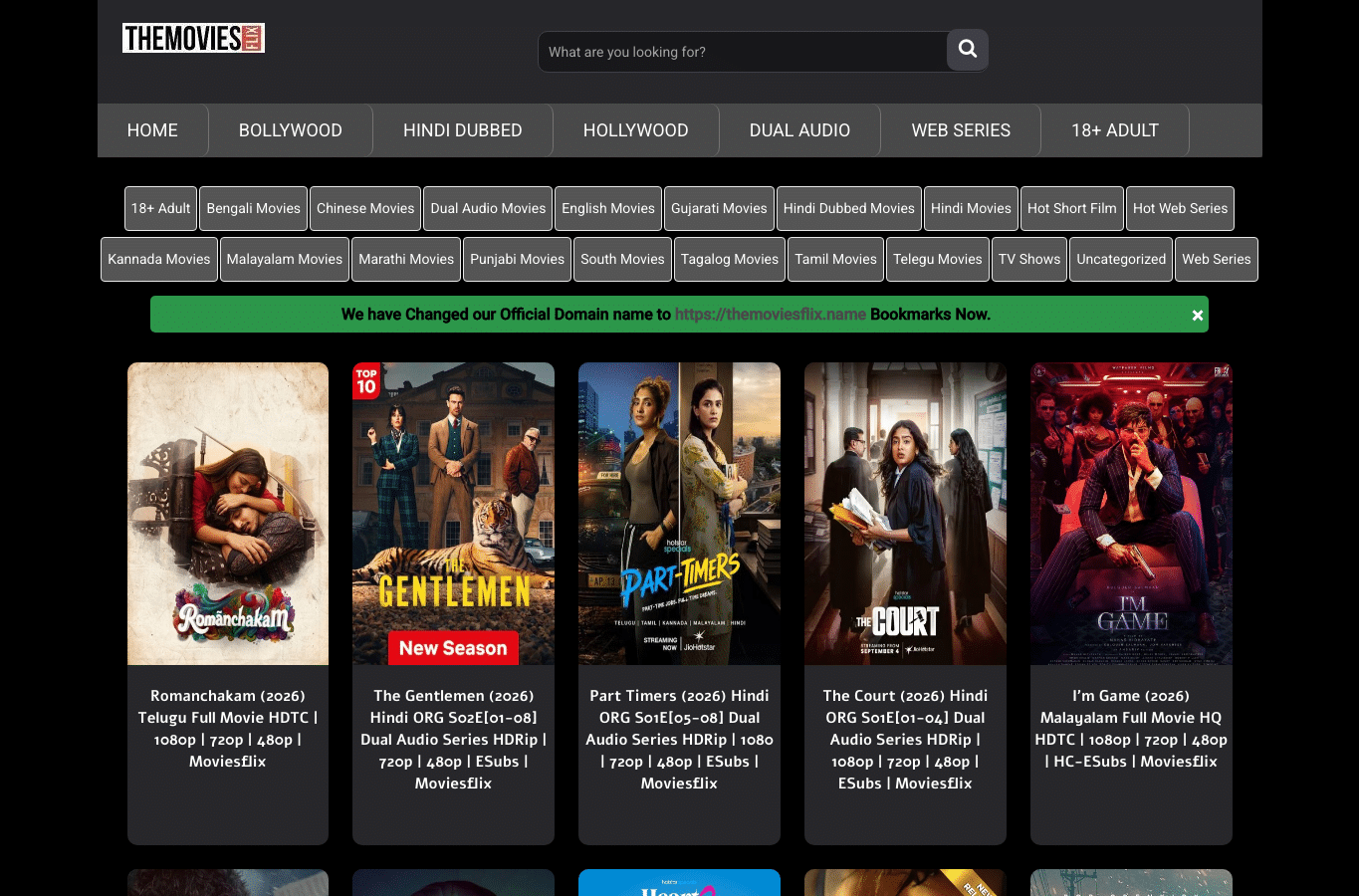Choose Dual Audio Movies category tag
1359x896 pixels.
pyautogui.click(x=488, y=208)
